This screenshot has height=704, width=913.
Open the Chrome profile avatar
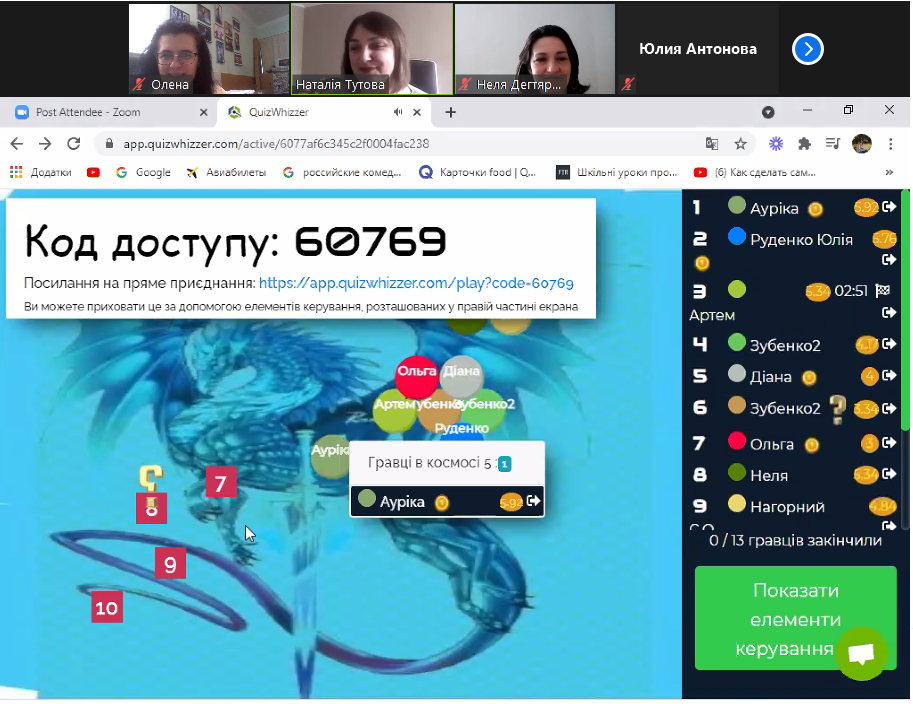coord(862,144)
